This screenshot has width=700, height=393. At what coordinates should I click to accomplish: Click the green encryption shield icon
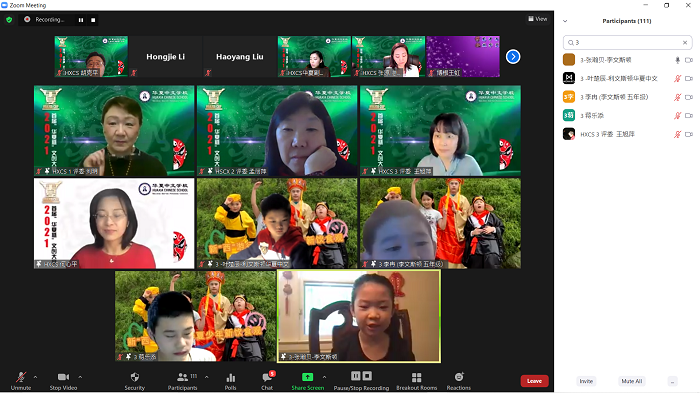coord(9,20)
